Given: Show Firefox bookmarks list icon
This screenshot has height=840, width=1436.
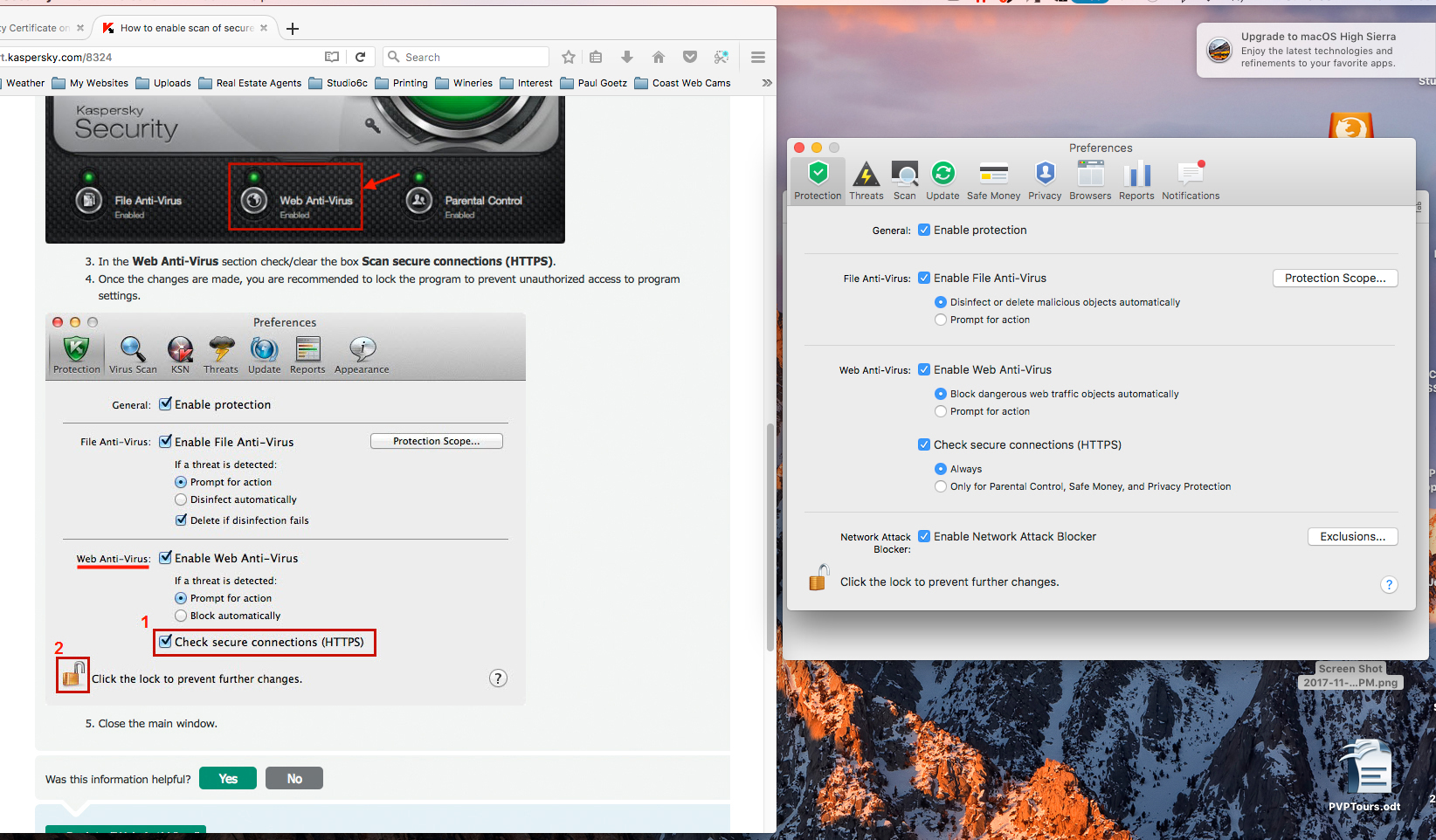Looking at the screenshot, I should (x=596, y=57).
